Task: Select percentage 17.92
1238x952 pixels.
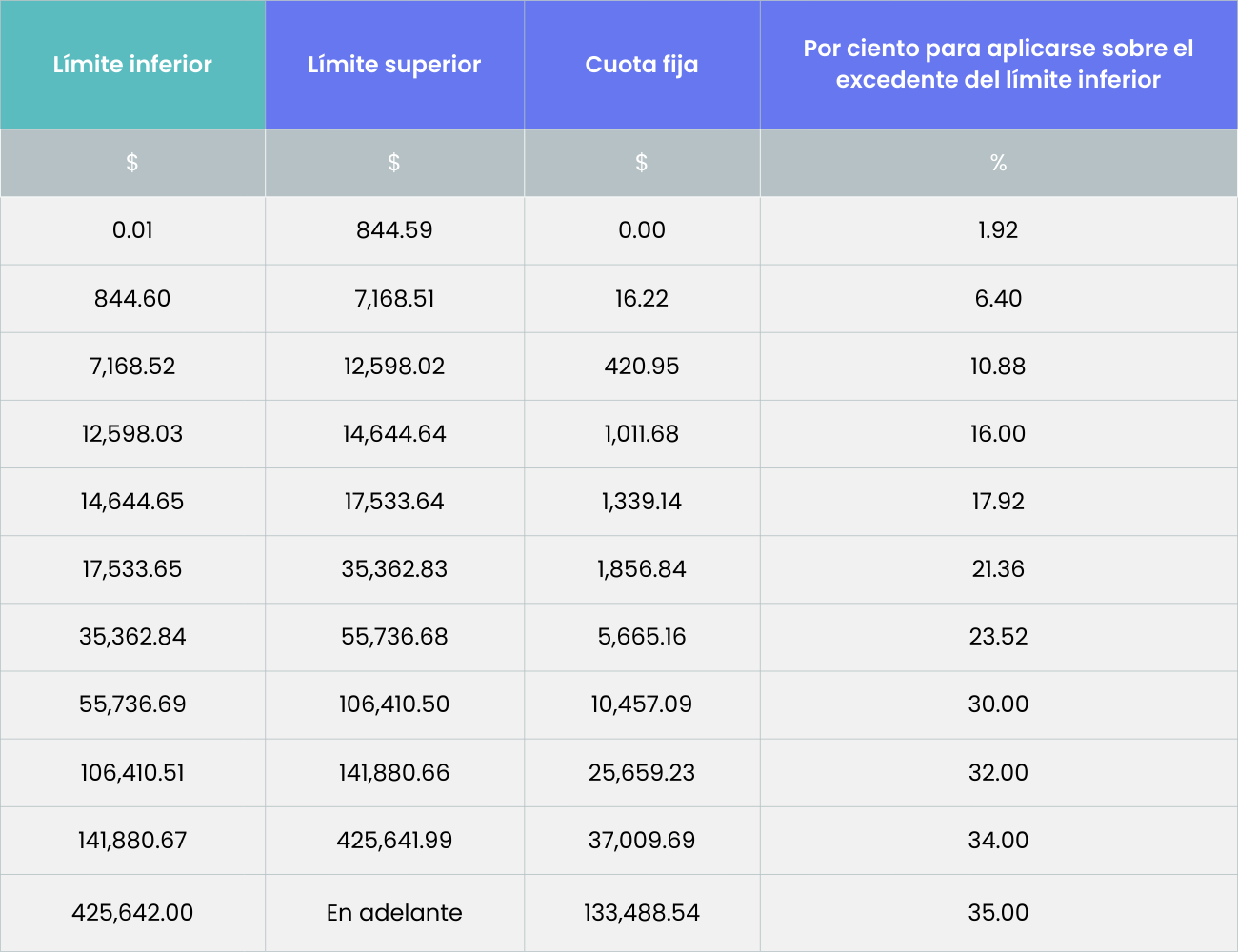Action: point(998,501)
